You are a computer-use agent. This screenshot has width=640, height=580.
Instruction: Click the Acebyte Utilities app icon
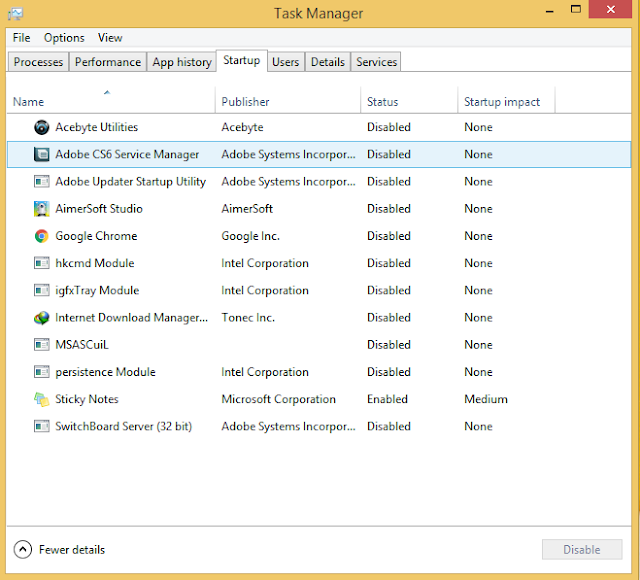click(41, 127)
